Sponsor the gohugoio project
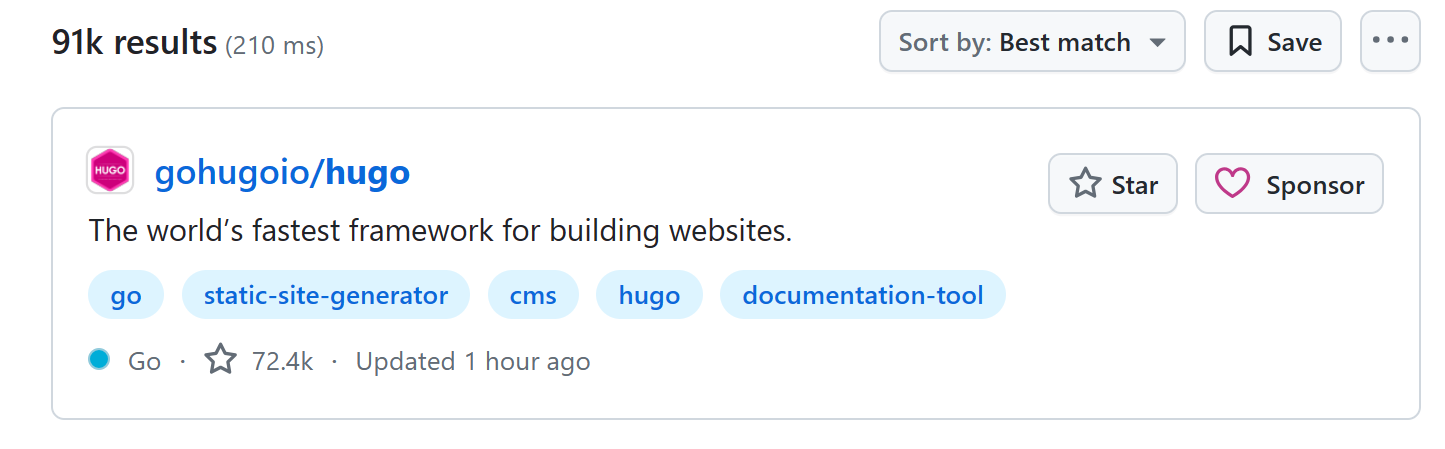 click(1289, 184)
